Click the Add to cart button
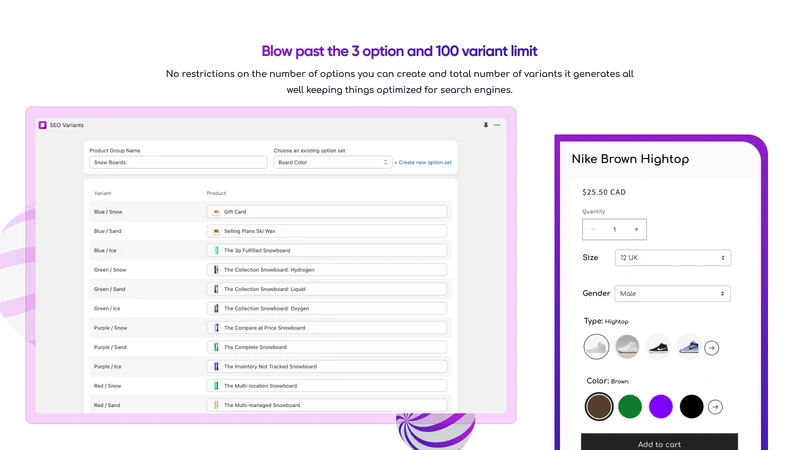Screen dimensions: 800x450 pos(659,442)
